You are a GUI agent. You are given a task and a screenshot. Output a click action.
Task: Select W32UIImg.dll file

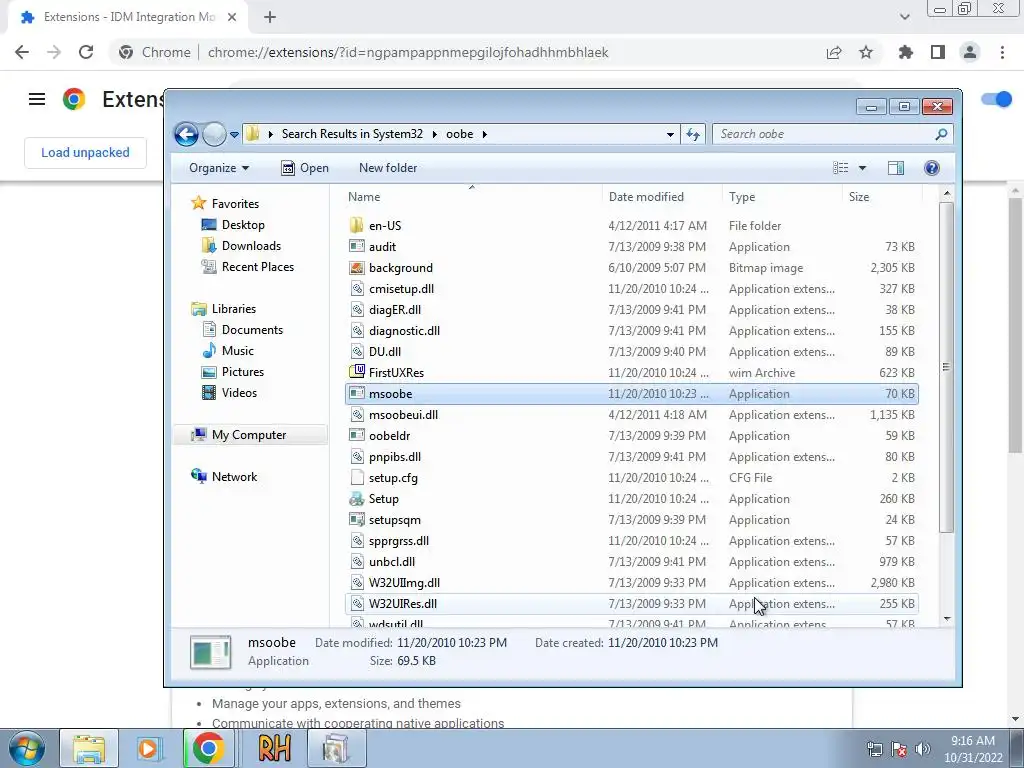pyautogui.click(x=404, y=583)
